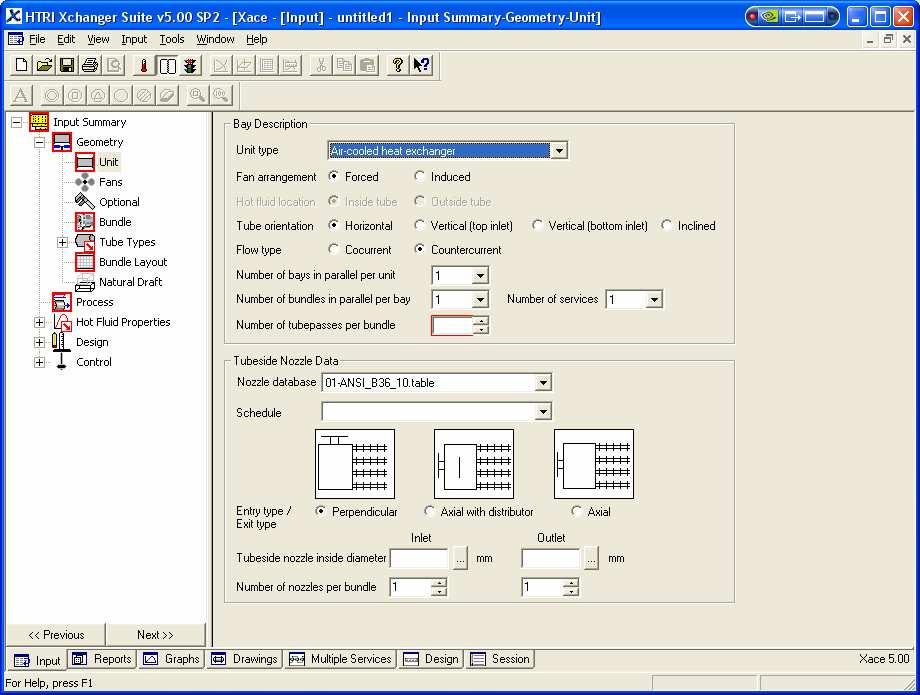Create a new case with the New toolbar icon
The height and width of the screenshot is (695, 920).
(21, 65)
